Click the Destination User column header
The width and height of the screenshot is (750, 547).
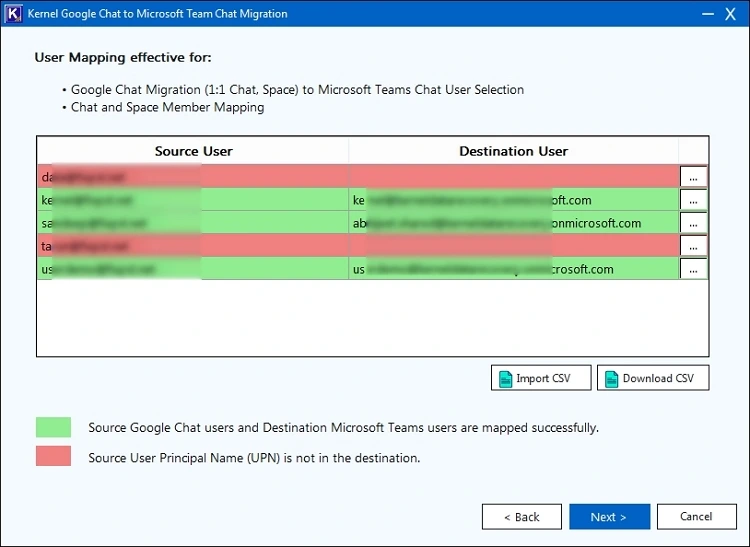[x=513, y=151]
